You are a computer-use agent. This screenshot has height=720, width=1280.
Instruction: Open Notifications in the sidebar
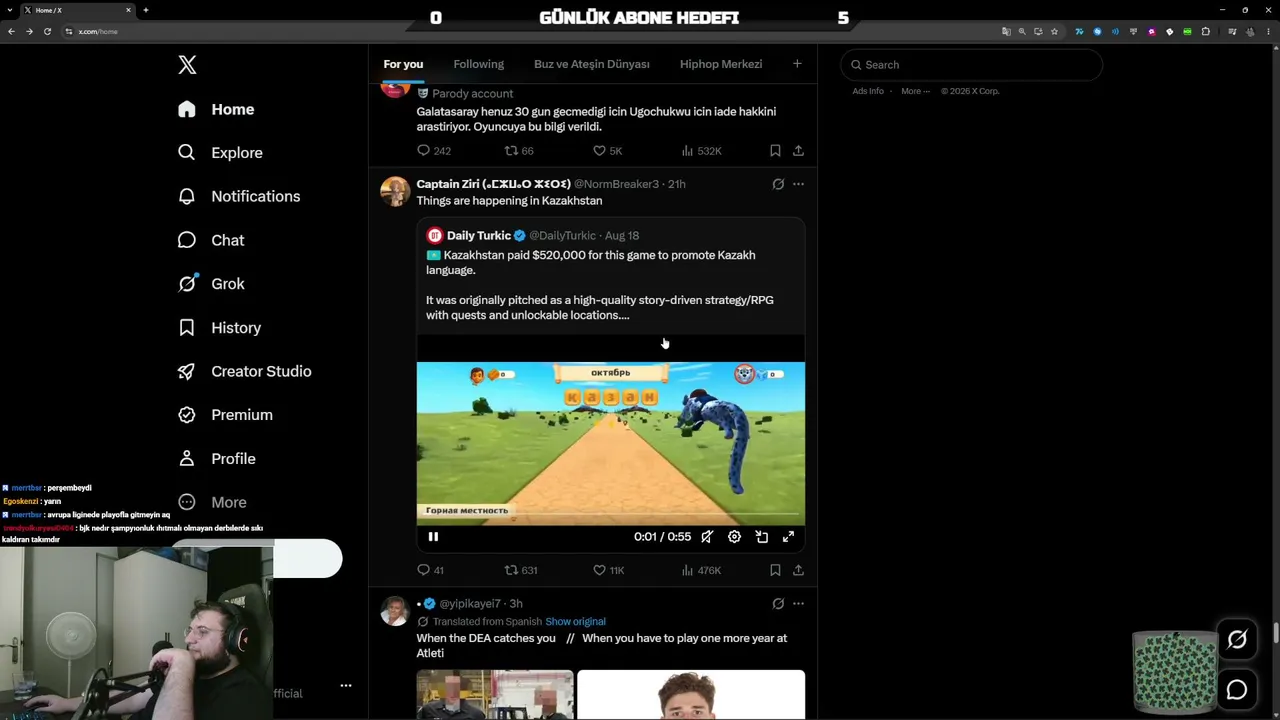point(239,196)
